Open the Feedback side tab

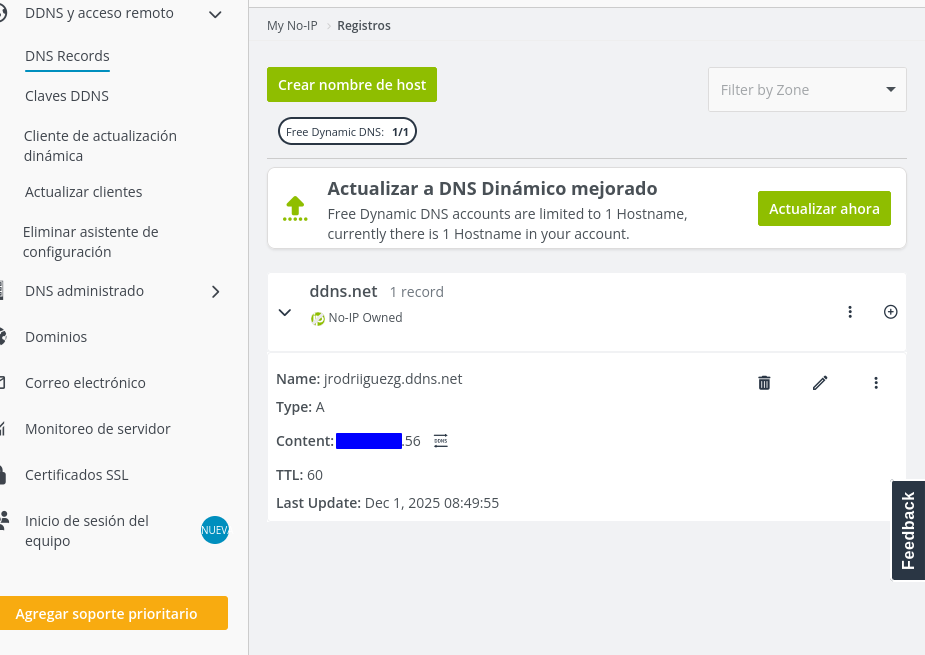point(908,530)
